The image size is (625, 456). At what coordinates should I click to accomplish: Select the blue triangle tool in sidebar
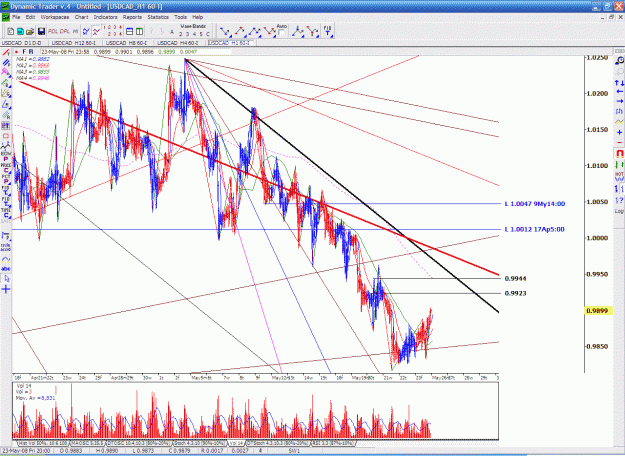[6, 104]
